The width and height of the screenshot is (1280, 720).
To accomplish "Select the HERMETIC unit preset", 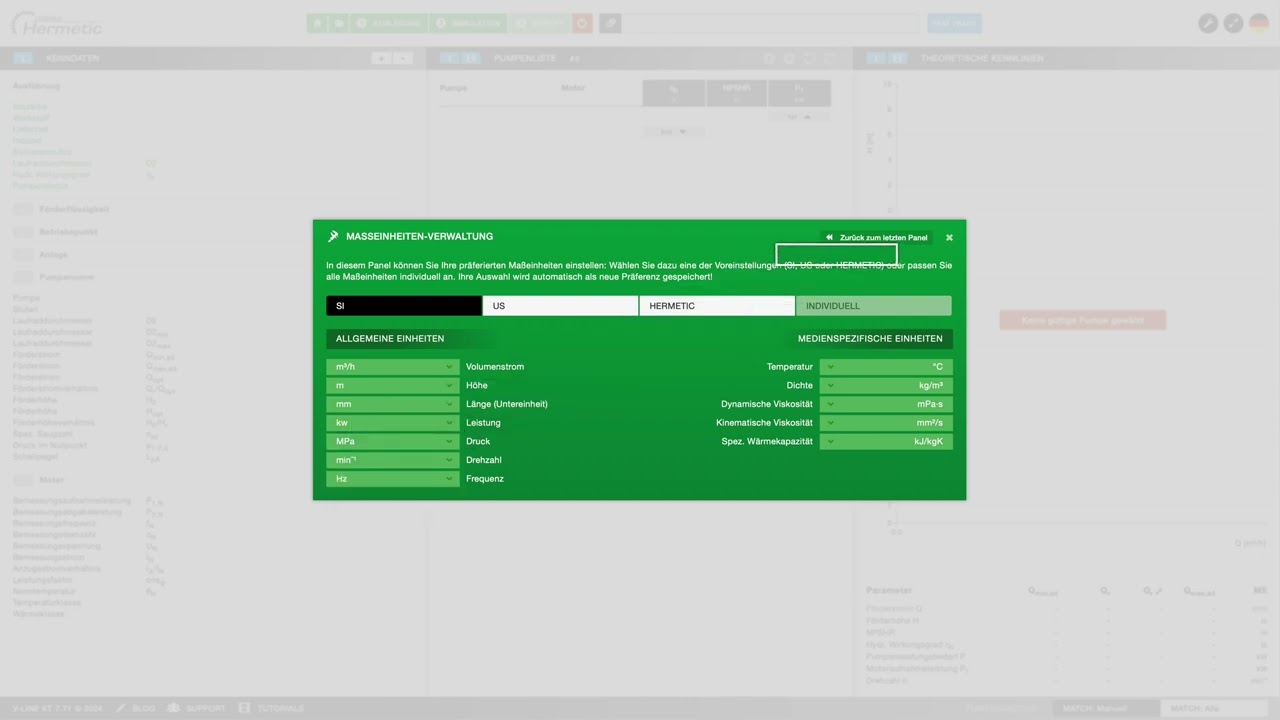I will point(717,306).
